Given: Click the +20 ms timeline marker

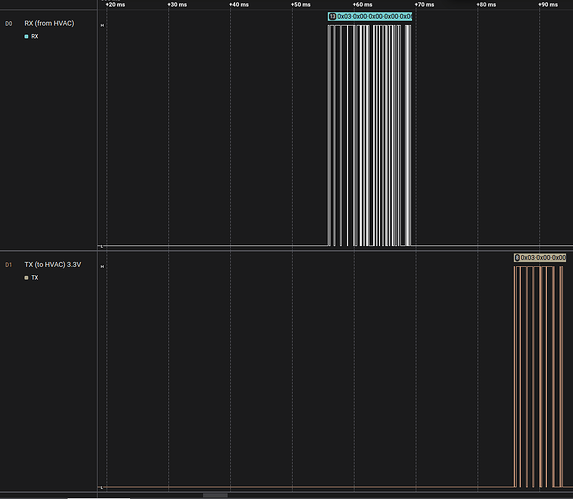Looking at the screenshot, I should click(x=115, y=5).
